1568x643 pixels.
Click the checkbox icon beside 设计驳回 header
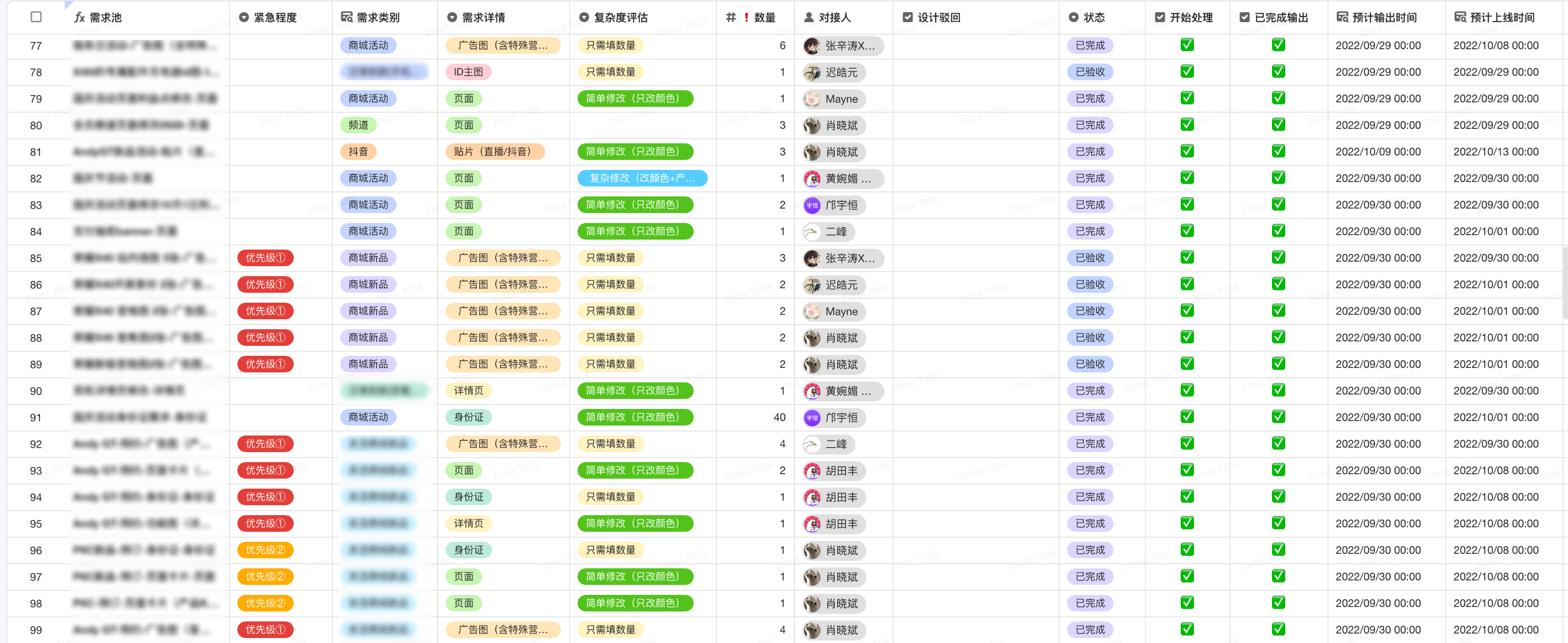pos(907,17)
